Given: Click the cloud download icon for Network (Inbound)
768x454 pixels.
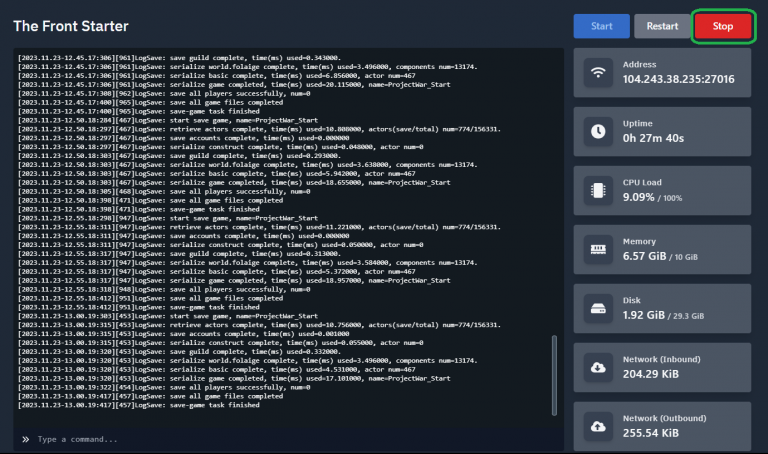Looking at the screenshot, I should coord(599,367).
